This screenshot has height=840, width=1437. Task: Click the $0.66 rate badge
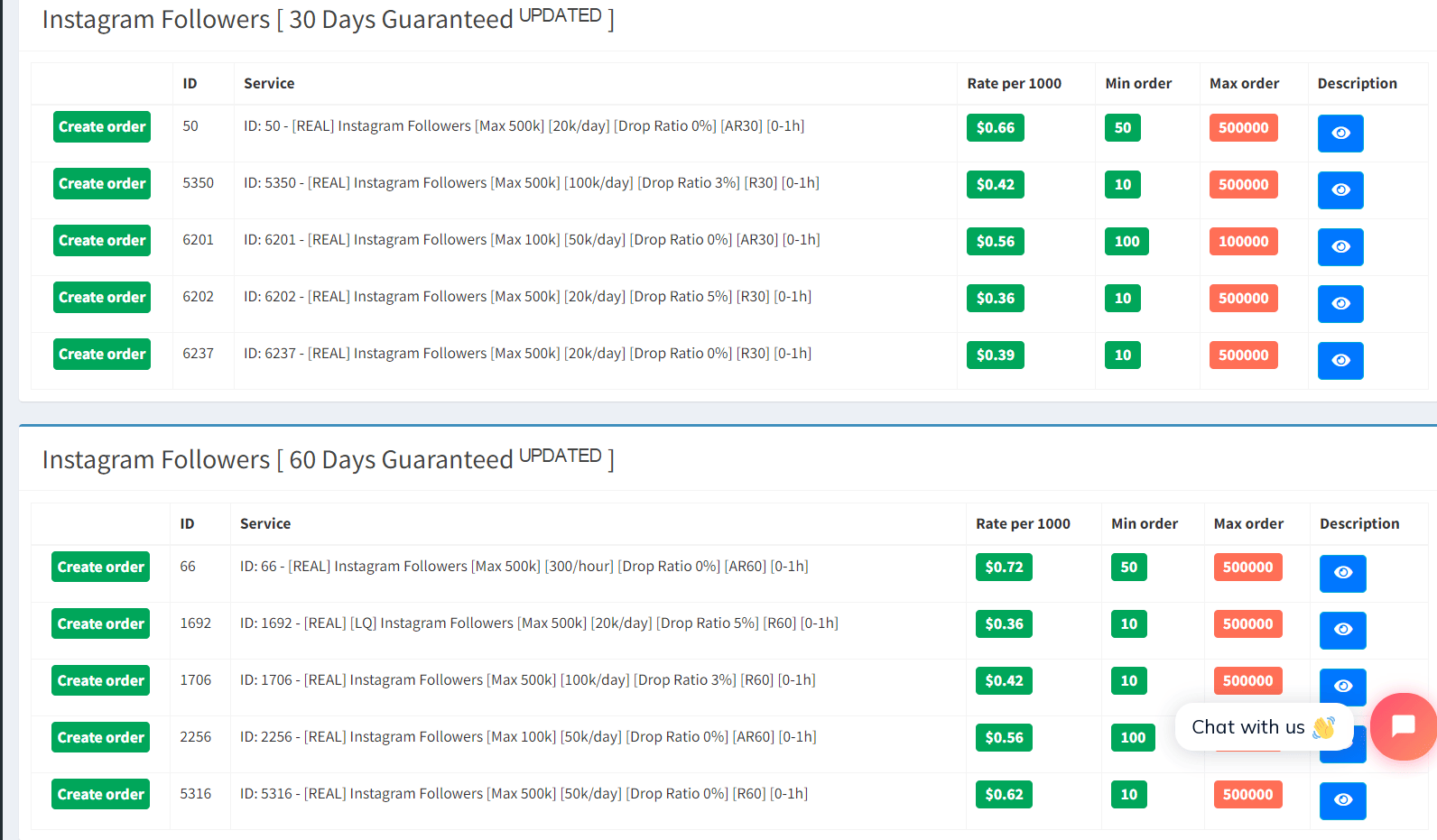[995, 128]
